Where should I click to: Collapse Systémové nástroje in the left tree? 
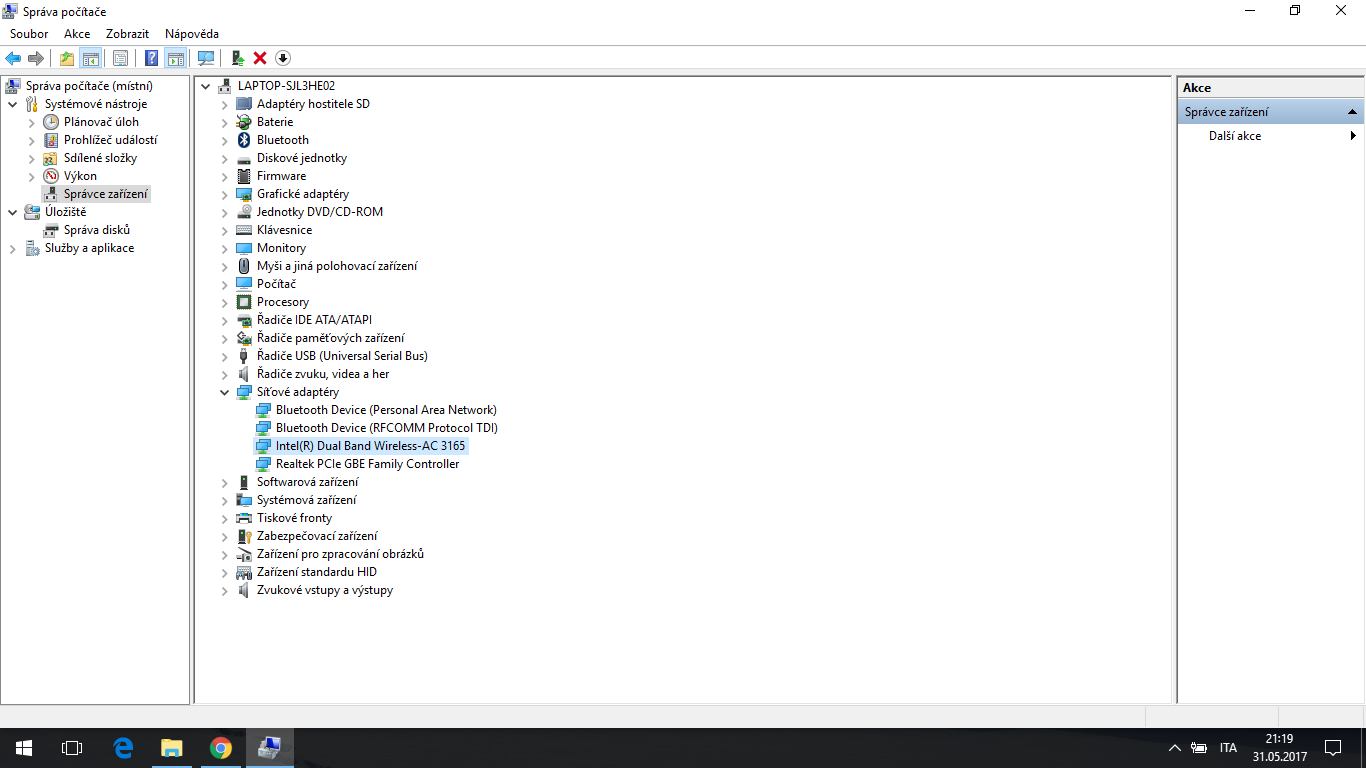pos(13,104)
